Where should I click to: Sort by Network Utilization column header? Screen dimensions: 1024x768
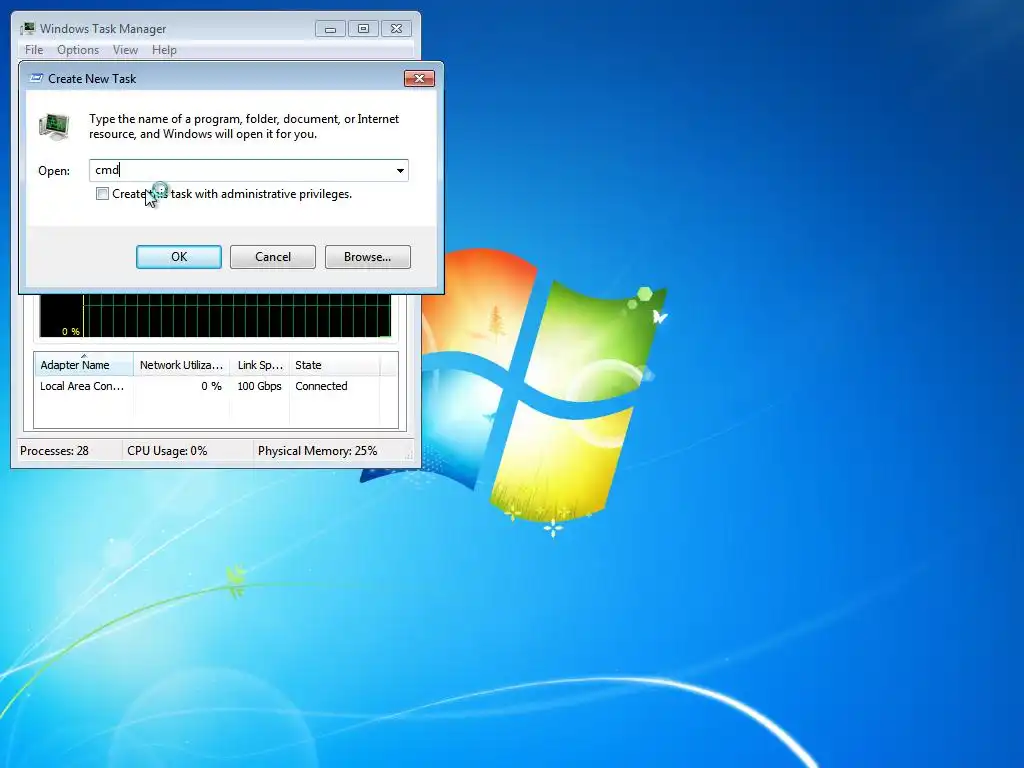pyautogui.click(x=182, y=364)
